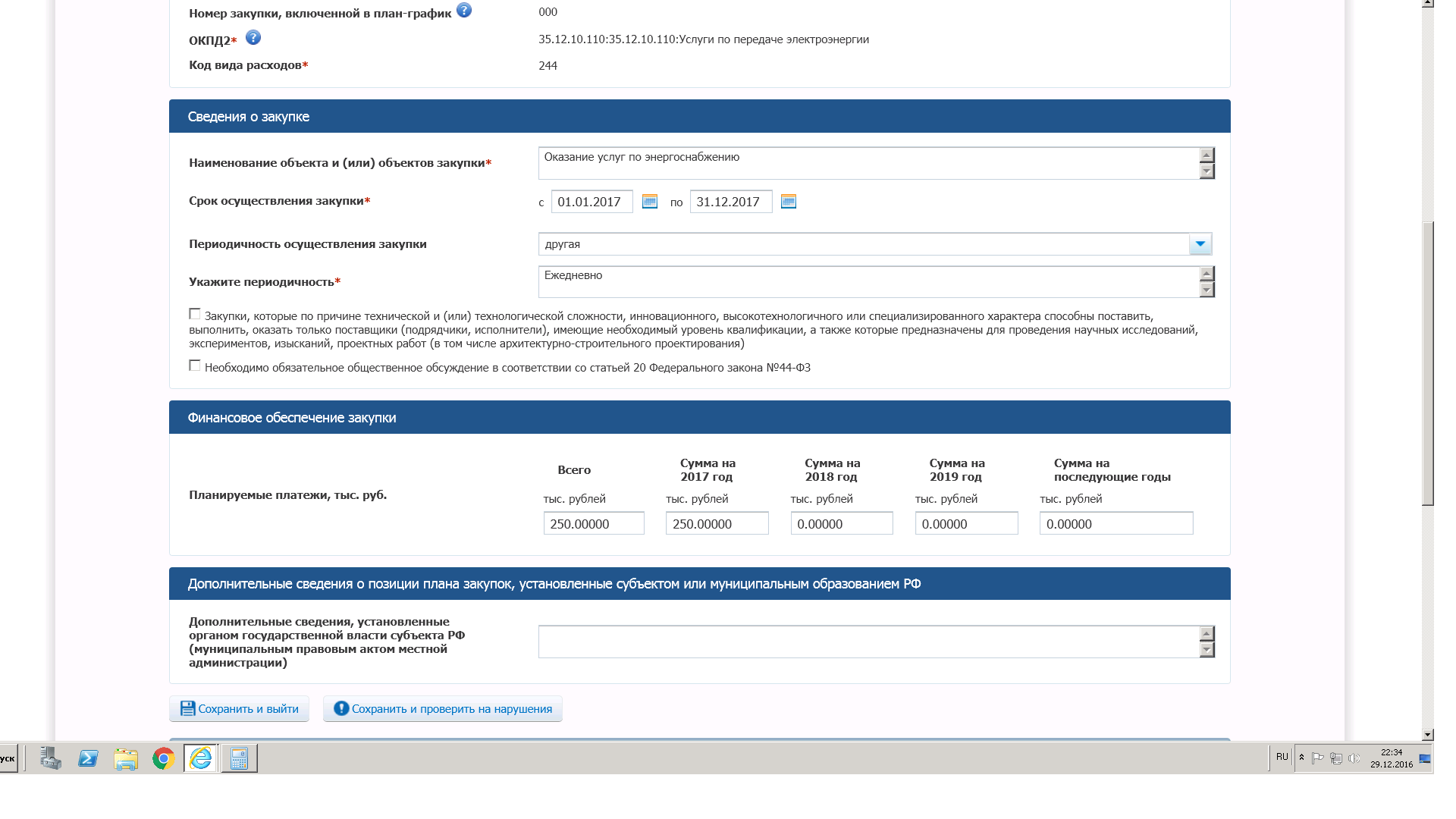The image size is (1456, 819).
Task: Open Windows PowerShell from the taskbar
Action: click(x=88, y=758)
